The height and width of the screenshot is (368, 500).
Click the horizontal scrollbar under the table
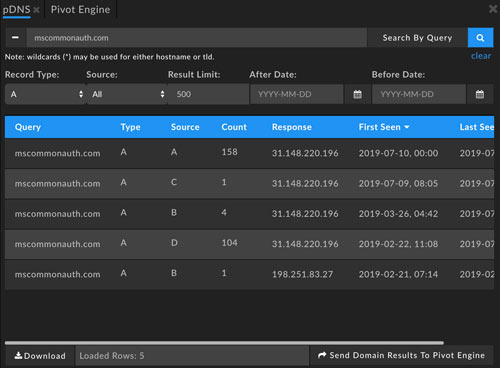(224, 343)
